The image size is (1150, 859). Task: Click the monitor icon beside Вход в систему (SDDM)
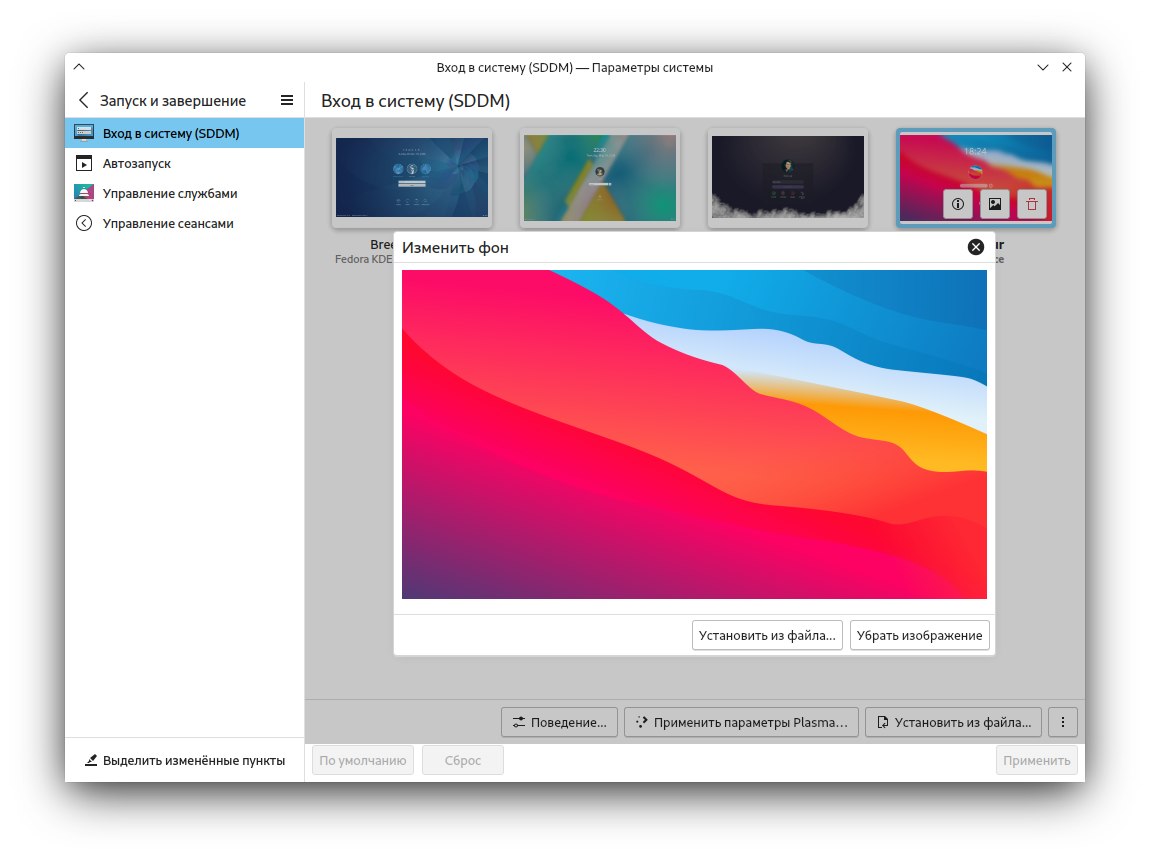coord(84,134)
